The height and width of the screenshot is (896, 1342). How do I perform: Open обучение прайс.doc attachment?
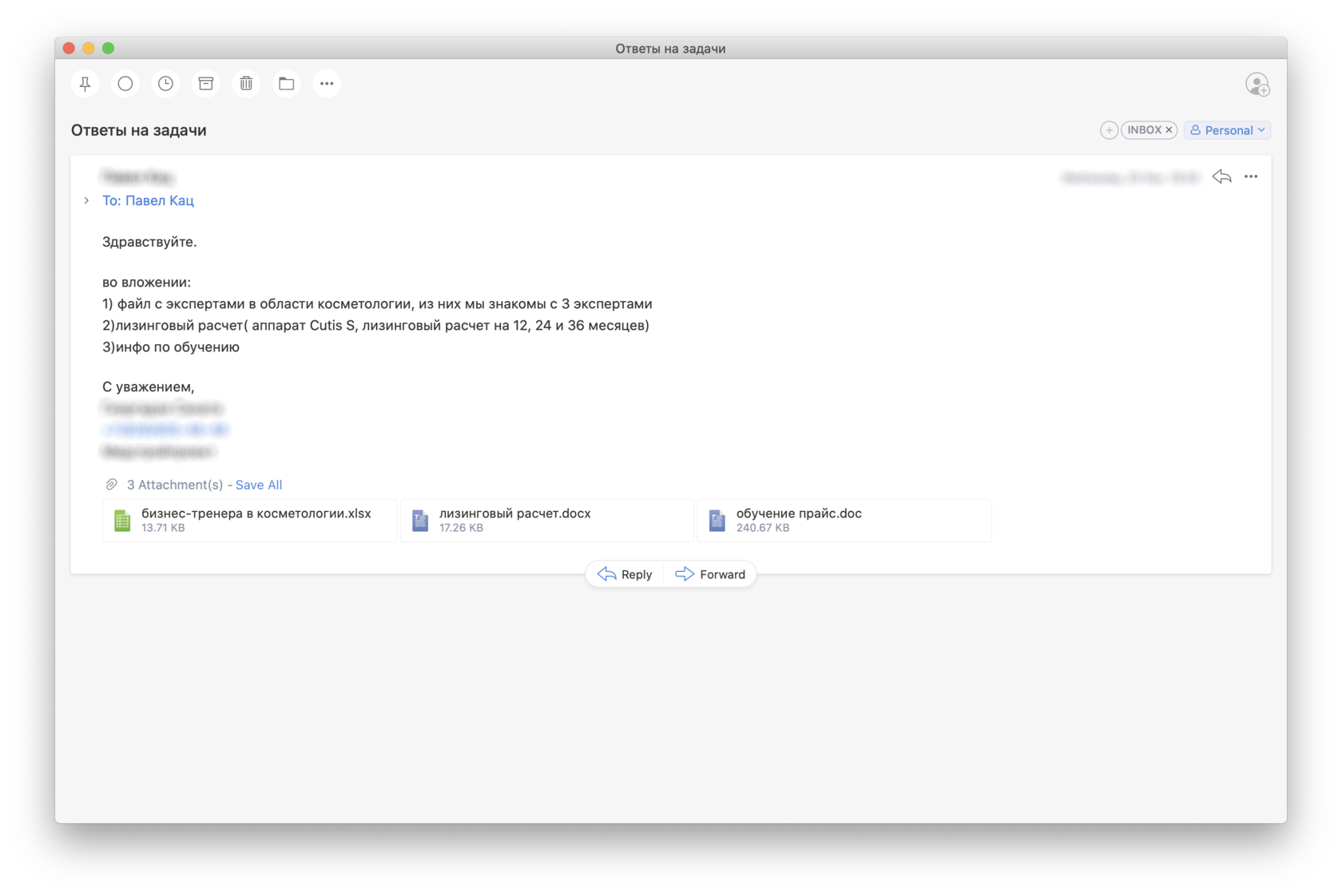click(844, 520)
